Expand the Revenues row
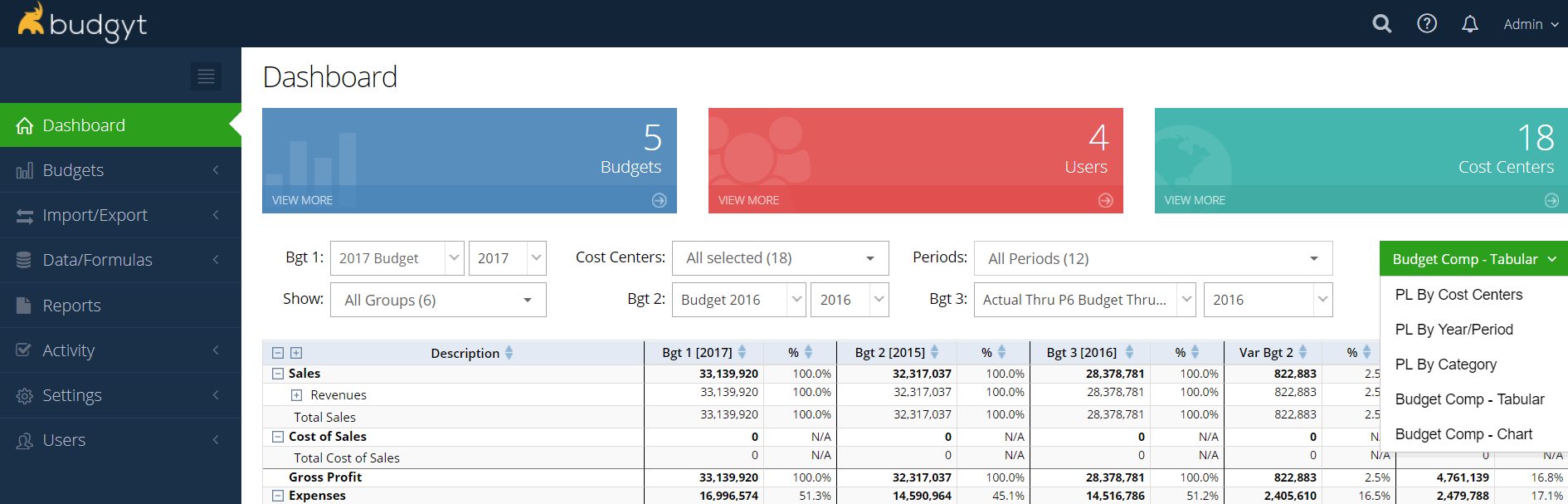This screenshot has height=504, width=1568. 296,395
